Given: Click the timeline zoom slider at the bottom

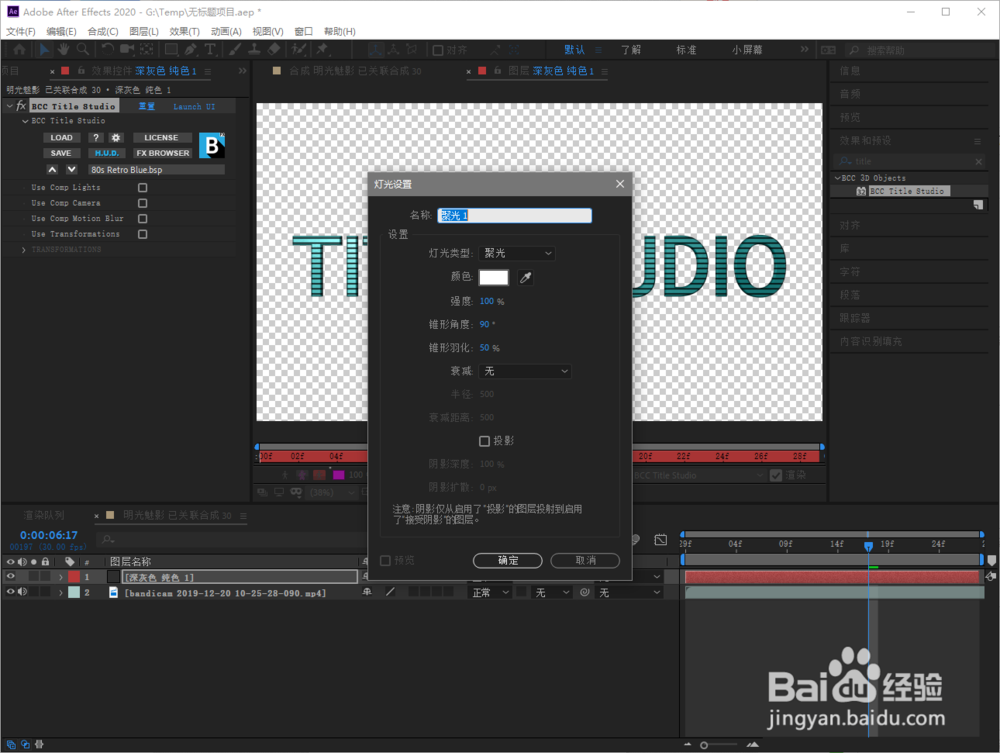Looking at the screenshot, I should click(704, 745).
